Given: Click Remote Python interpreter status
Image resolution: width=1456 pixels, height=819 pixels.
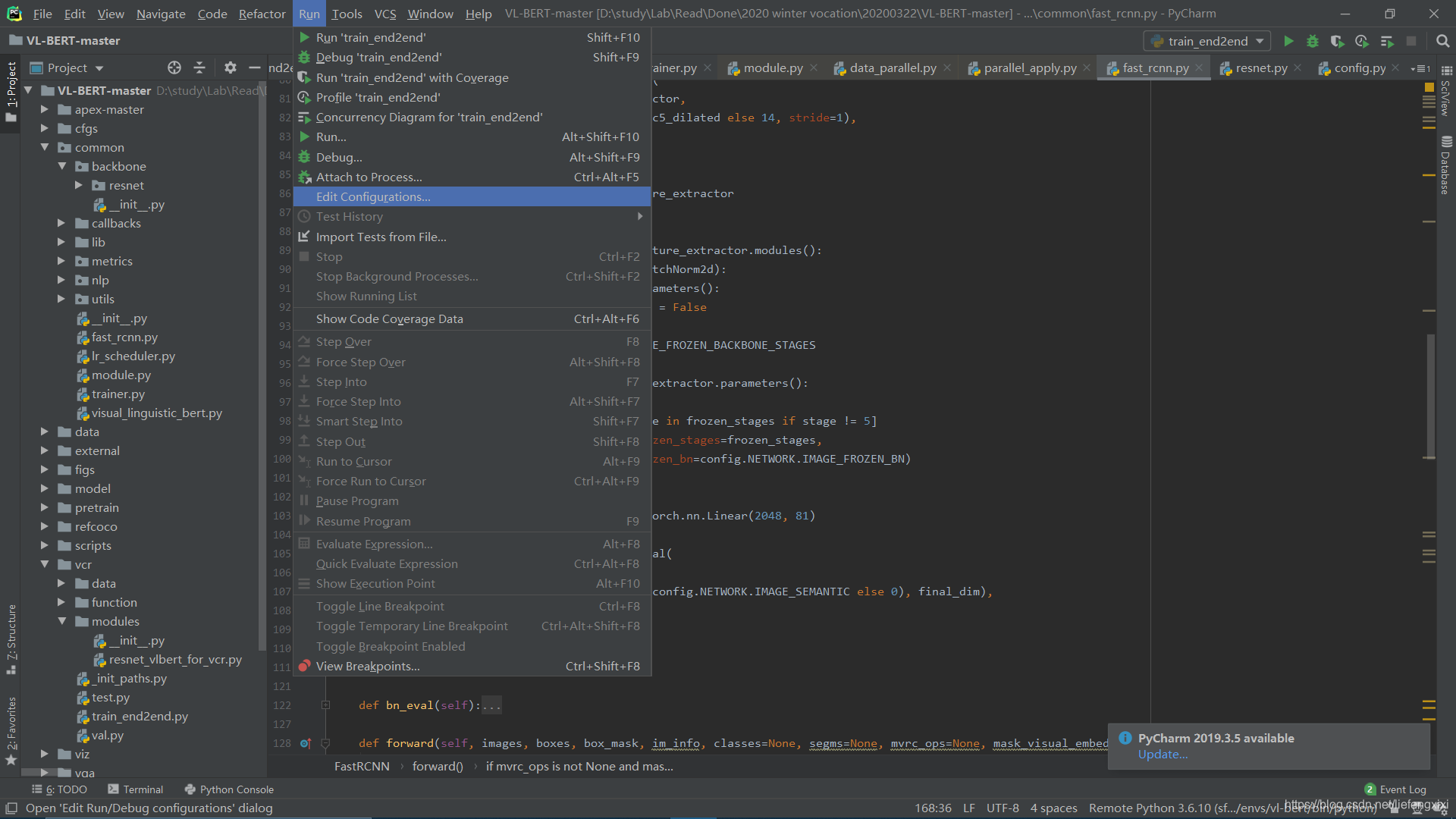Looking at the screenshot, I should point(1232,808).
